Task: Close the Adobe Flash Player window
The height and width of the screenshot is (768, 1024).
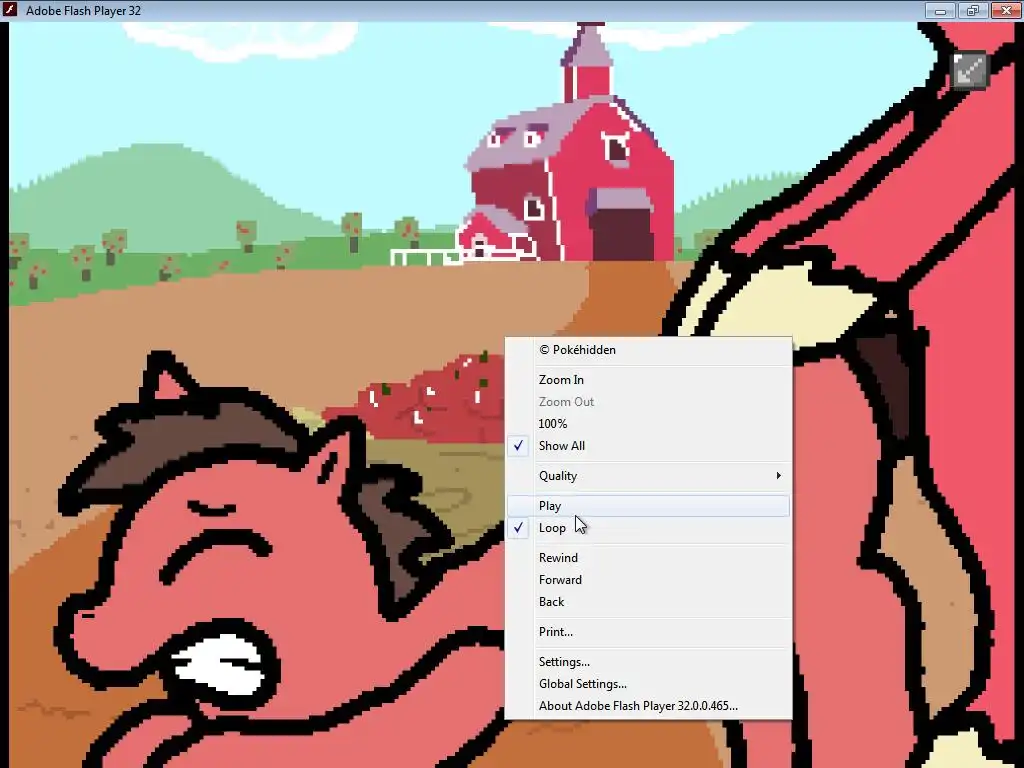Action: click(x=1006, y=10)
